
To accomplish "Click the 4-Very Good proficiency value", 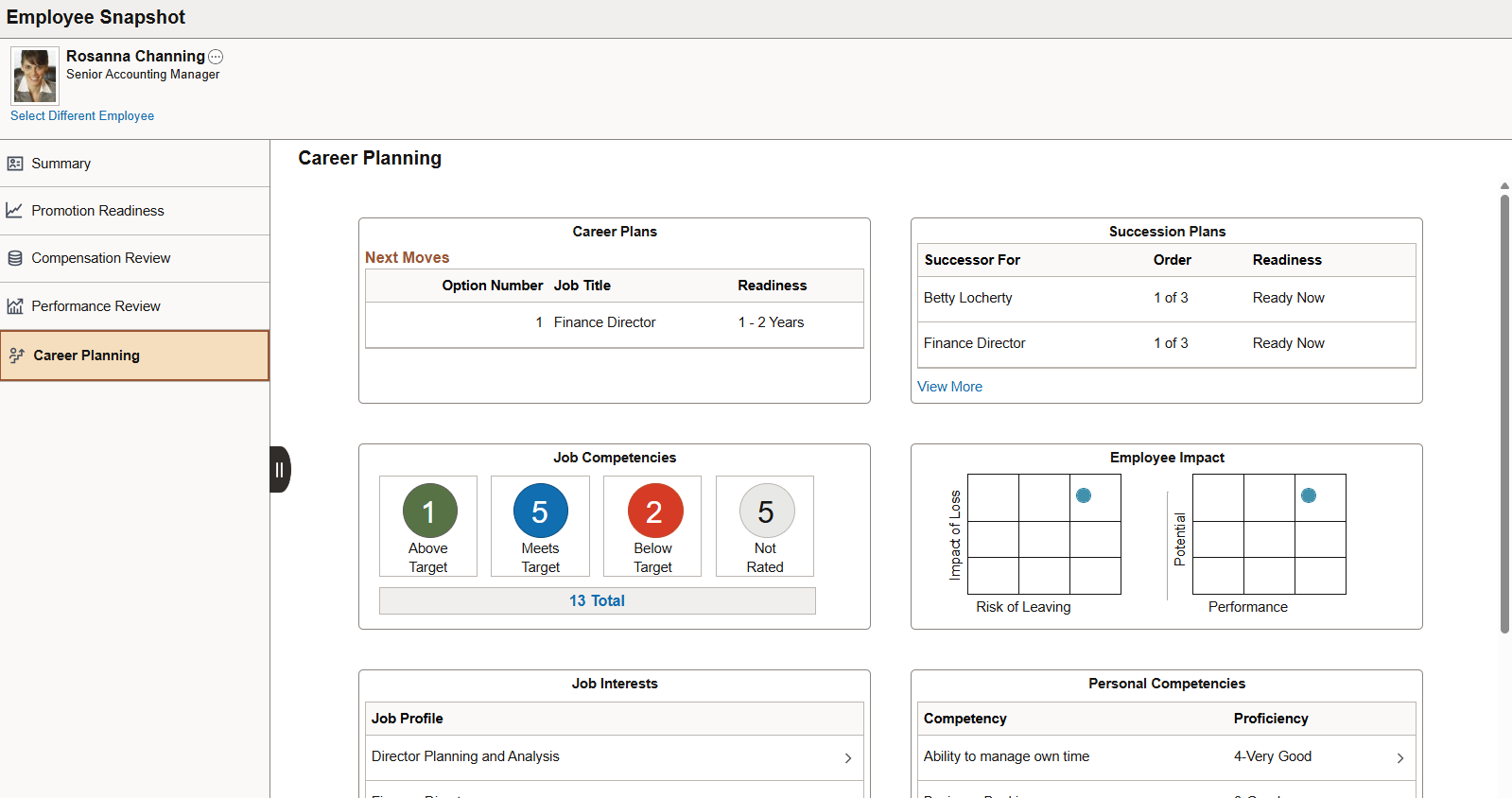I will (x=1272, y=756).
